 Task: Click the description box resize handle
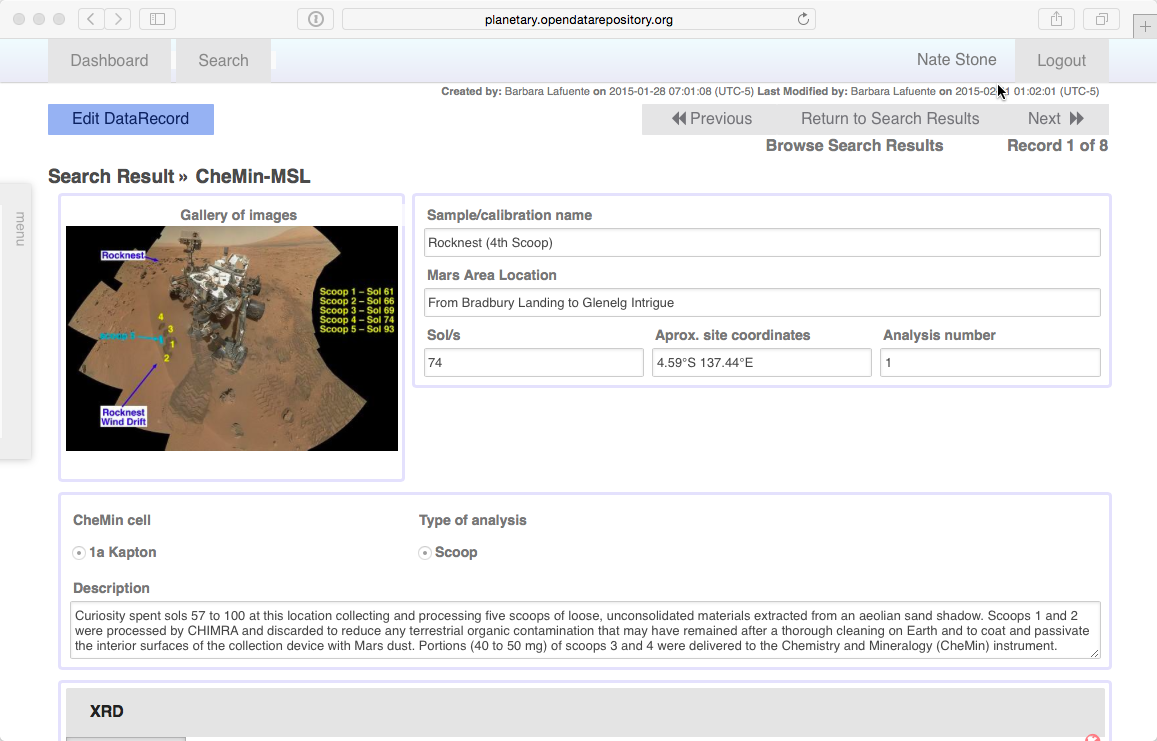point(1094,652)
